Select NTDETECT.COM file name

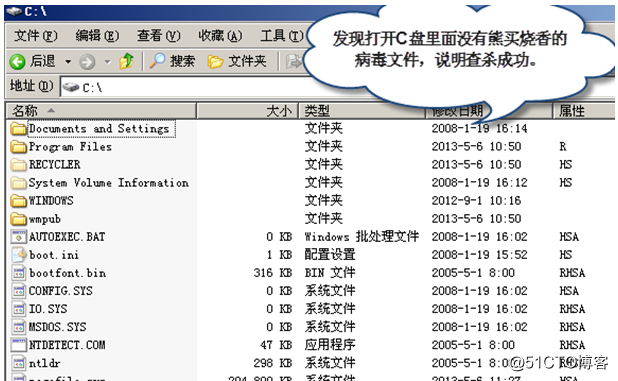coord(67,345)
